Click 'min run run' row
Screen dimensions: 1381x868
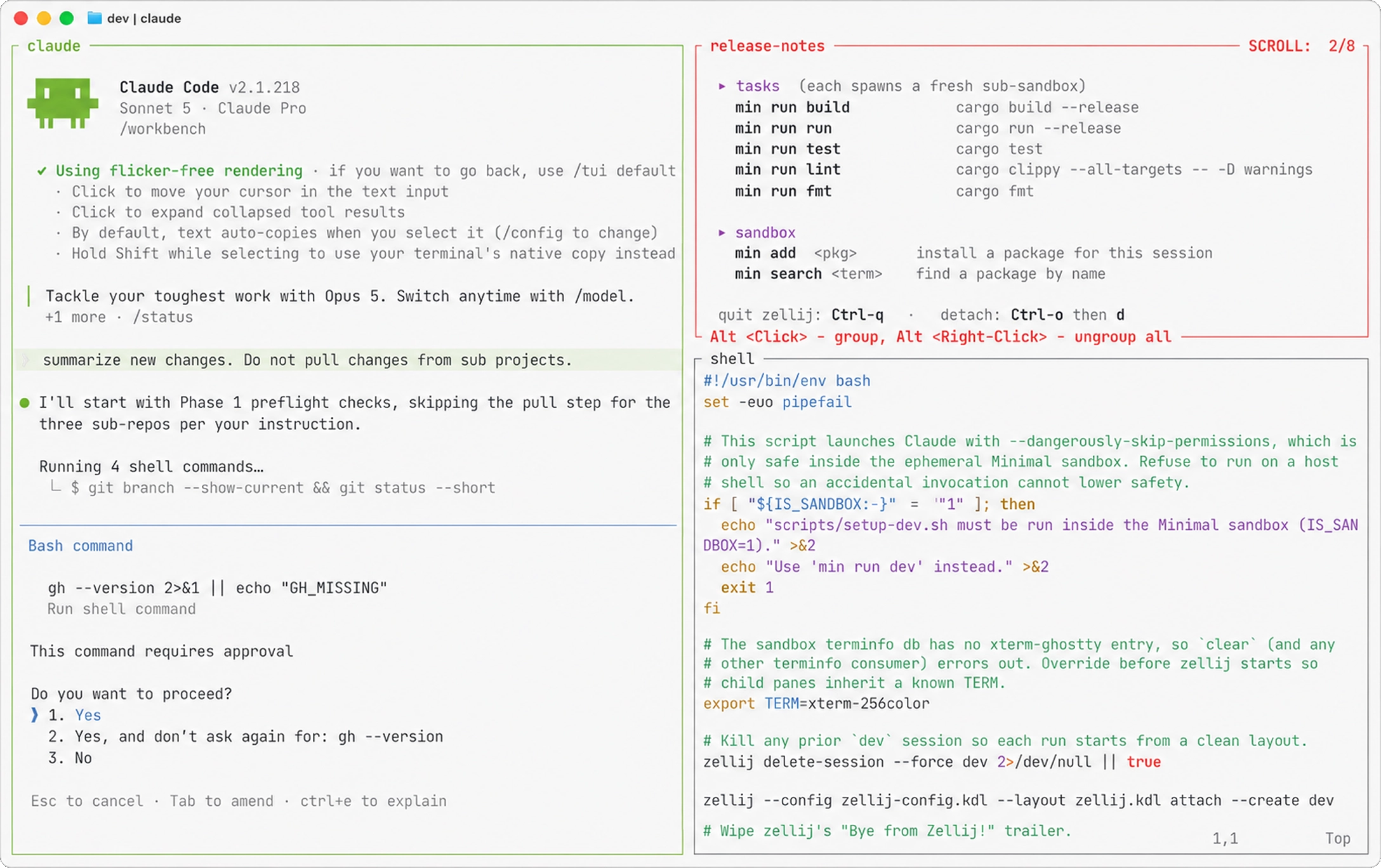tap(928, 128)
